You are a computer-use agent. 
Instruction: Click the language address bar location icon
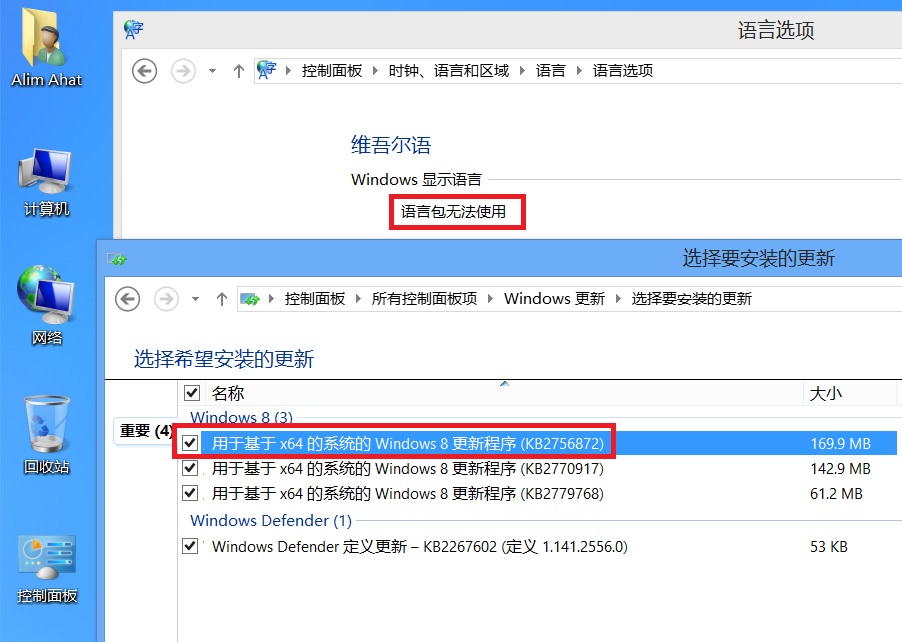tap(266, 70)
